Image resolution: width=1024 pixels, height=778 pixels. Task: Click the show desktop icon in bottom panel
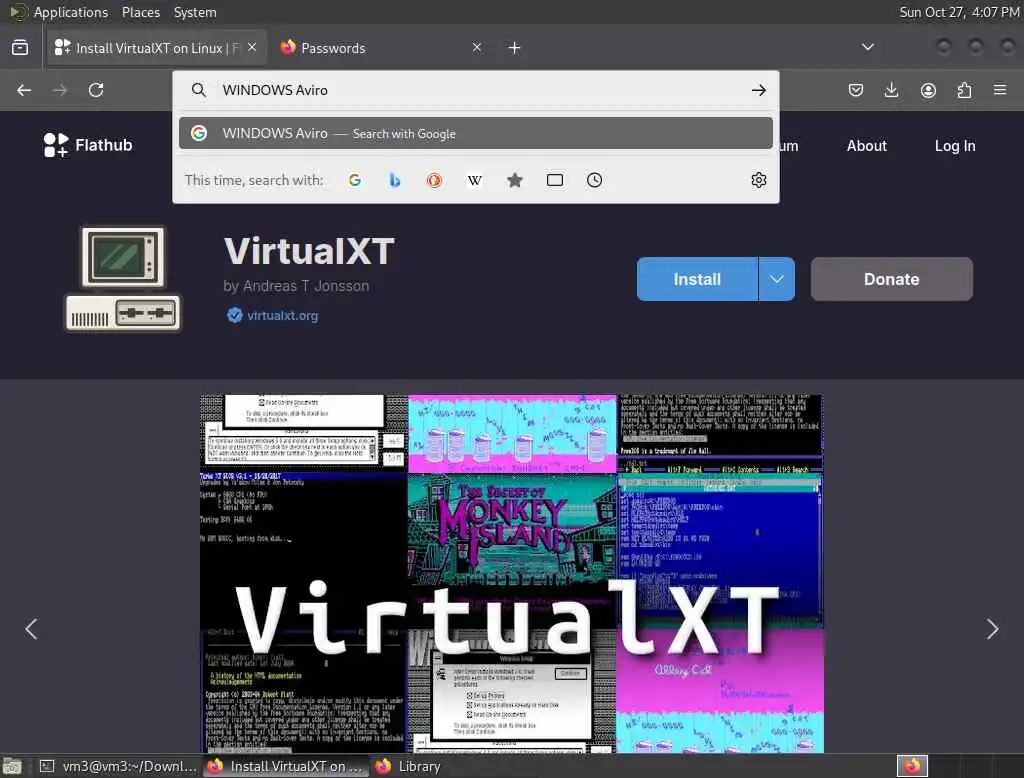click(12, 766)
